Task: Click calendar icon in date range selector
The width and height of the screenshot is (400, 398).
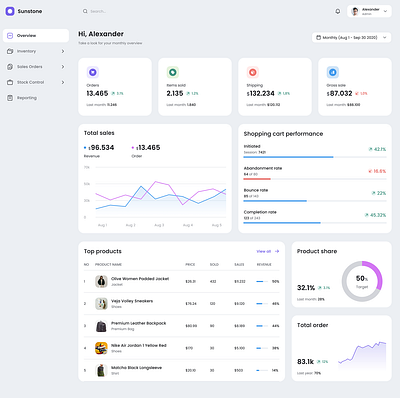Action: point(318,37)
